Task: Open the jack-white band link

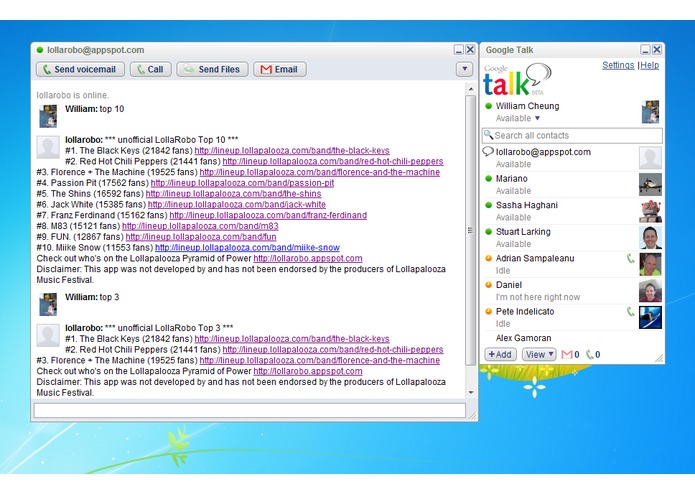Action: coord(237,204)
